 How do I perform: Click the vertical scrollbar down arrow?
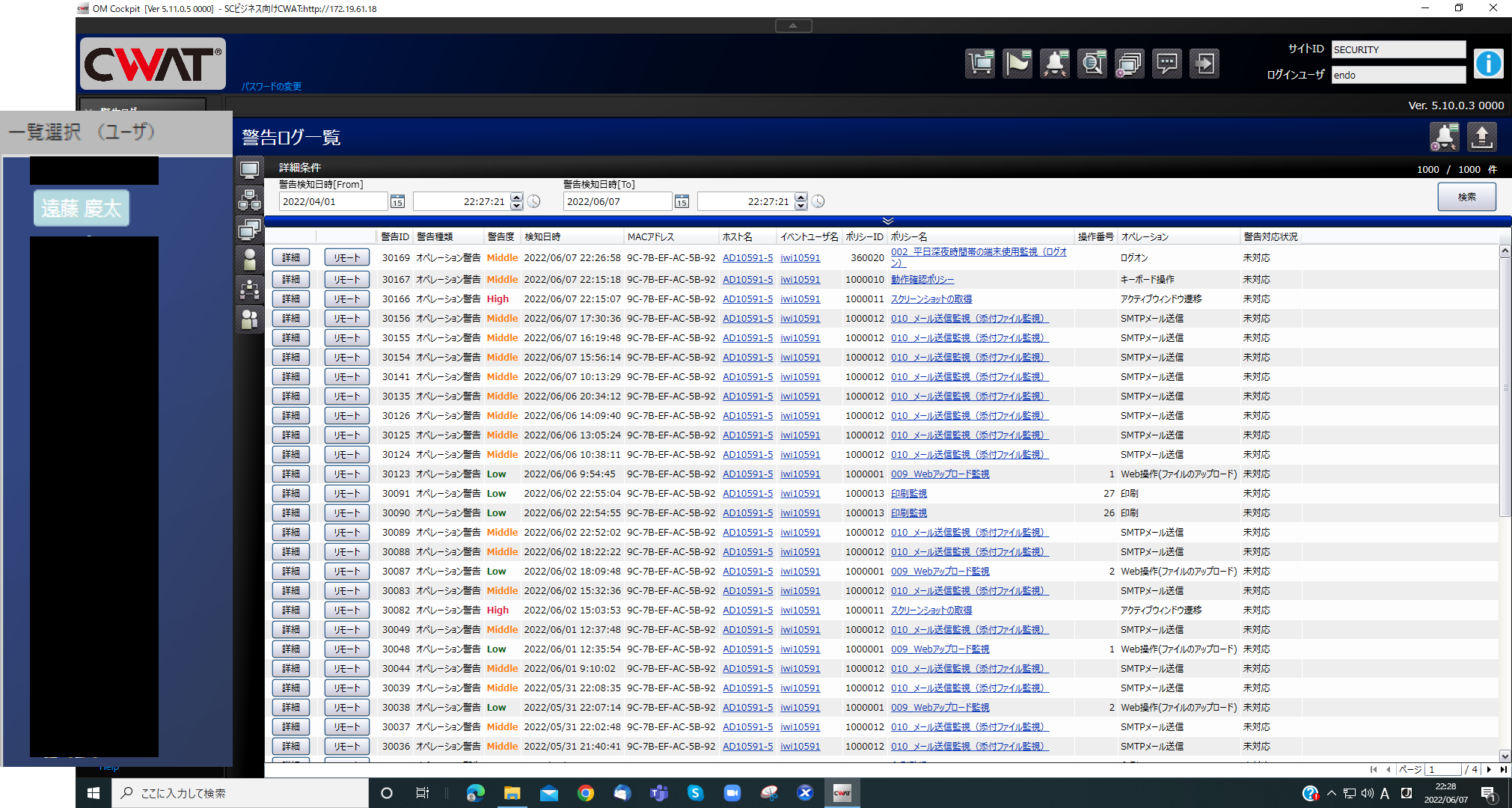pos(1505,756)
